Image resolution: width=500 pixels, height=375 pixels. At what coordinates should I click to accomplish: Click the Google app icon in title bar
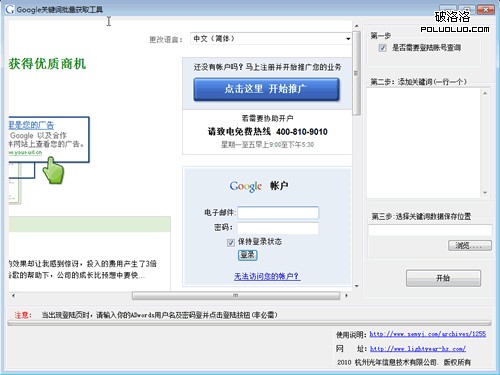(x=10, y=9)
